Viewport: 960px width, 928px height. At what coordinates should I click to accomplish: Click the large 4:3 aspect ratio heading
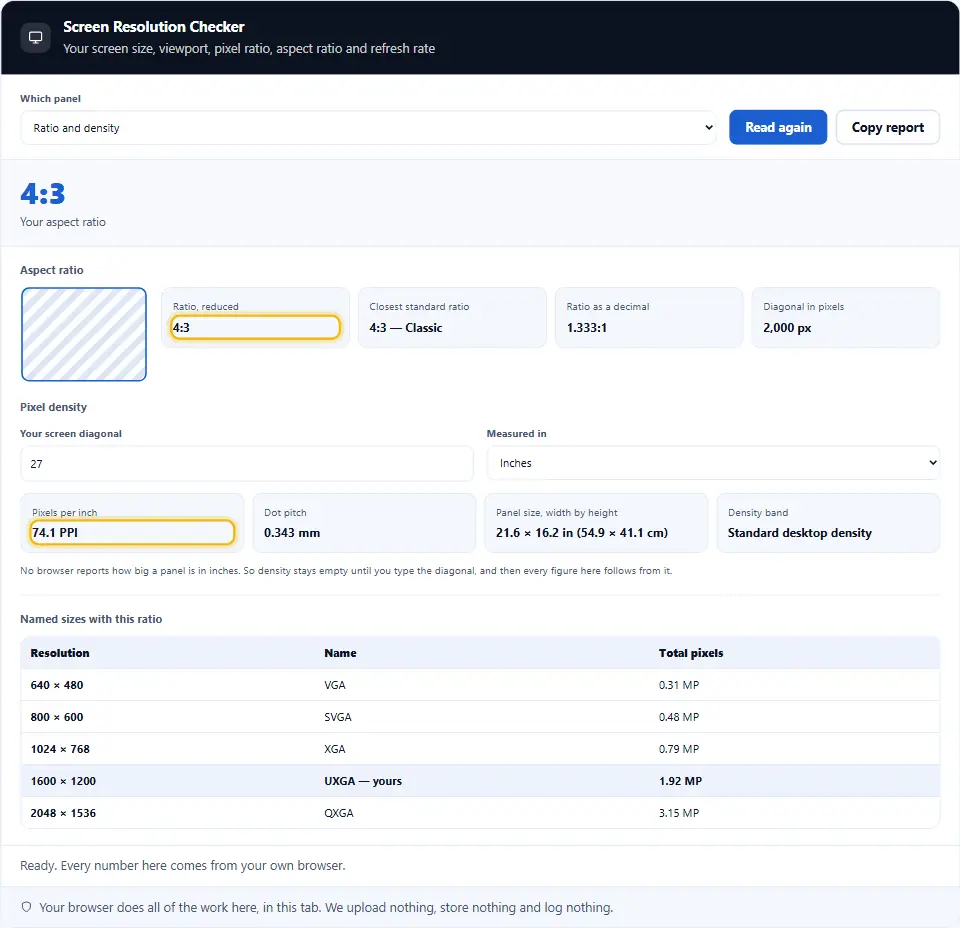click(x=43, y=193)
